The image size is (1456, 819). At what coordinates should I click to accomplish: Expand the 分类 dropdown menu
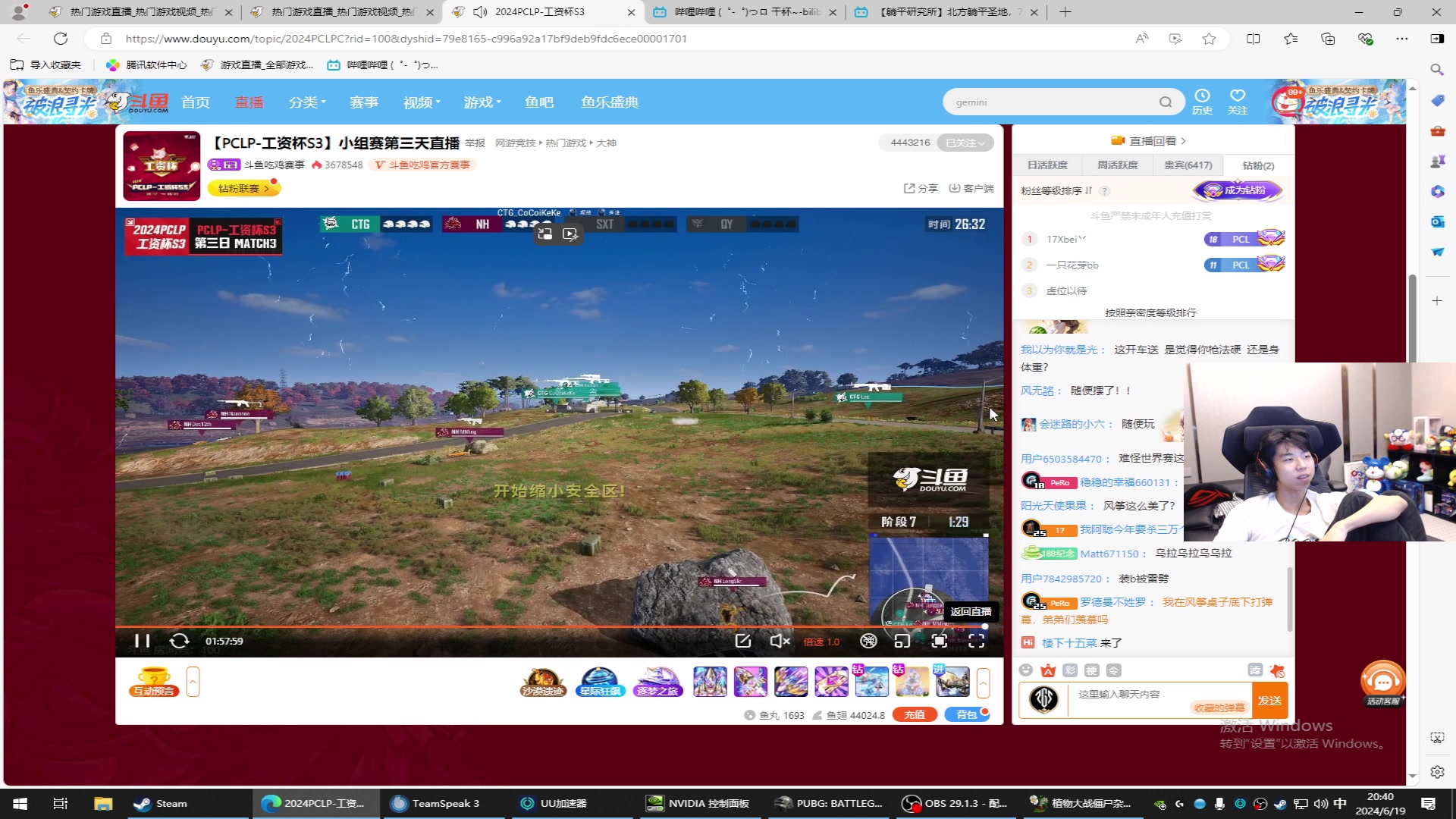[307, 102]
